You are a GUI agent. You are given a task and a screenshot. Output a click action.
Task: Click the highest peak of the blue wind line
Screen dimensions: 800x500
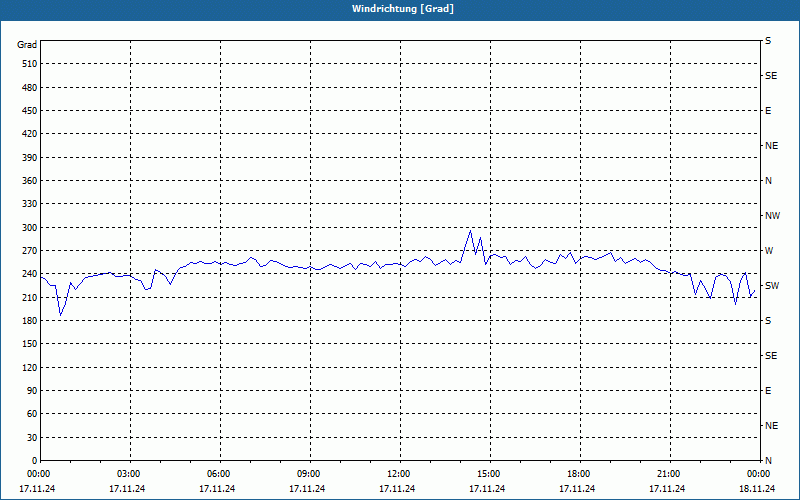click(470, 231)
